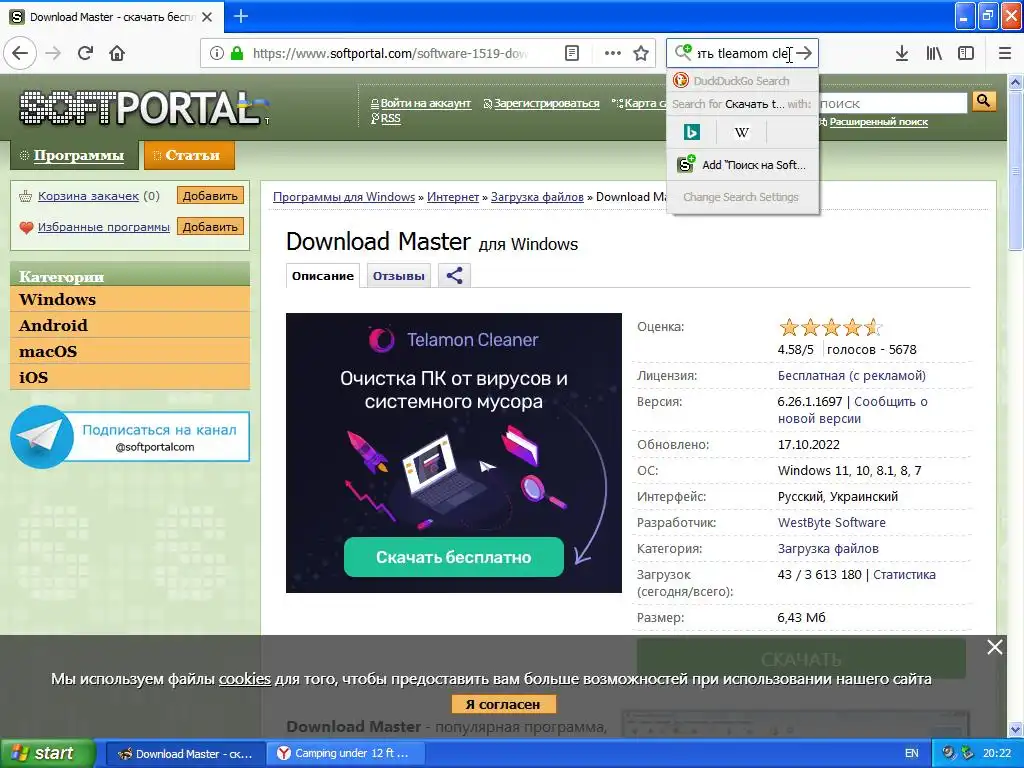Viewport: 1024px width, 768px height.
Task: Add to Избранные программы with Добавить
Action: pos(210,227)
